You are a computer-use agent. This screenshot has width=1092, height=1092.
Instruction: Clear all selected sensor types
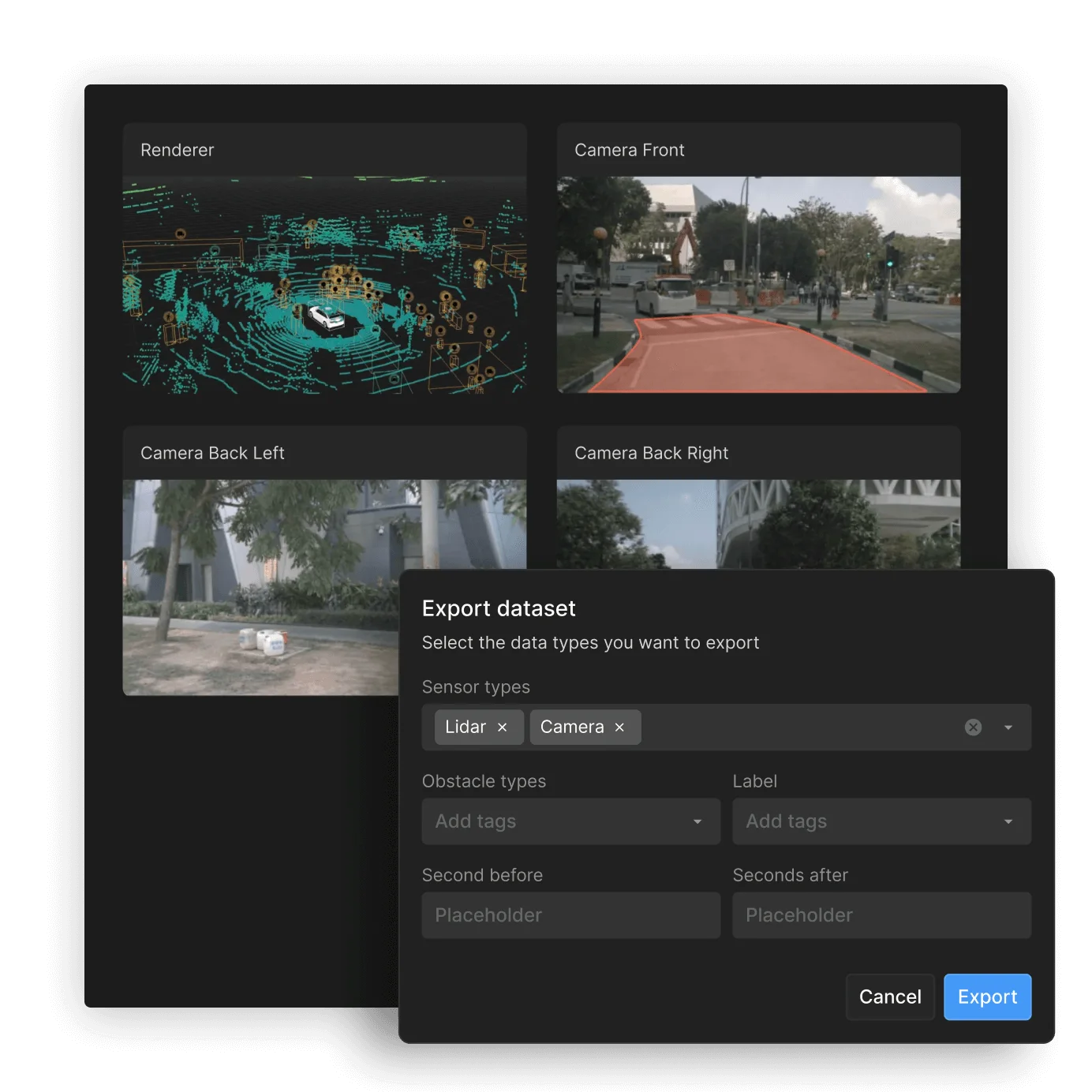tap(972, 727)
